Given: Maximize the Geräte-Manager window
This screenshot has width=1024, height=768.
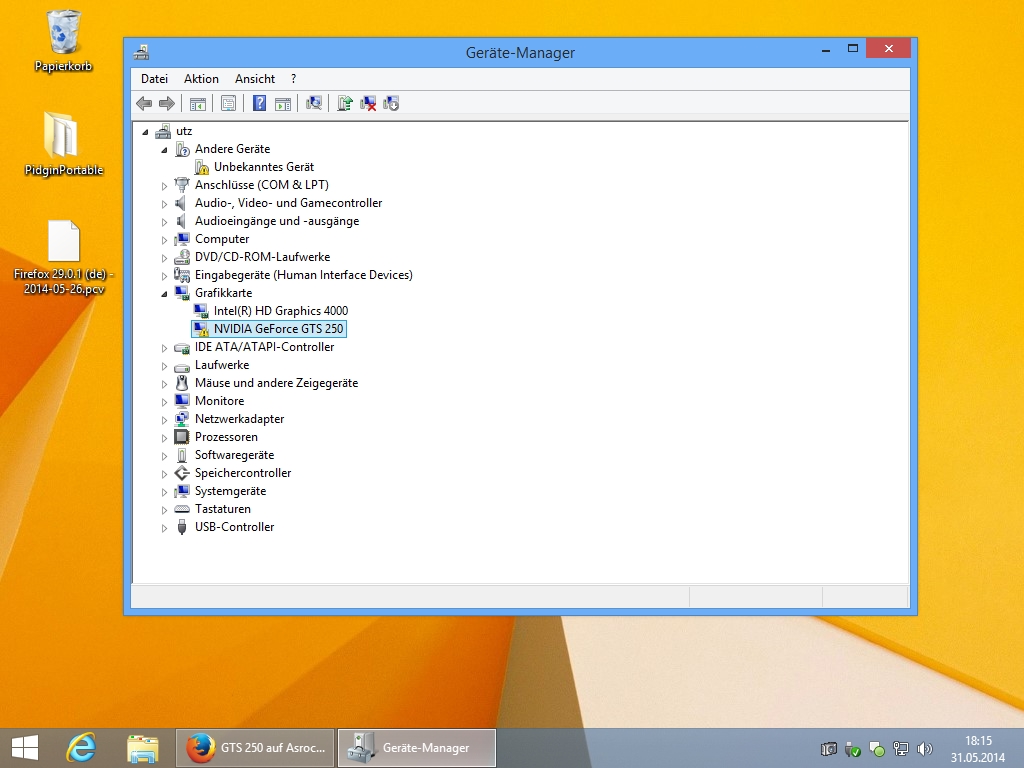Looking at the screenshot, I should point(853,48).
